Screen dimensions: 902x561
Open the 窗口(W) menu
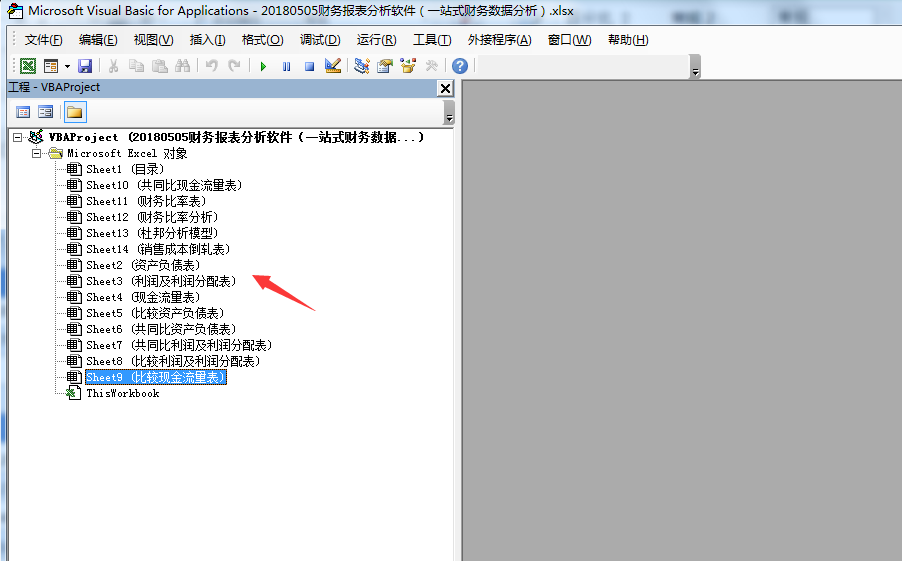(x=570, y=40)
